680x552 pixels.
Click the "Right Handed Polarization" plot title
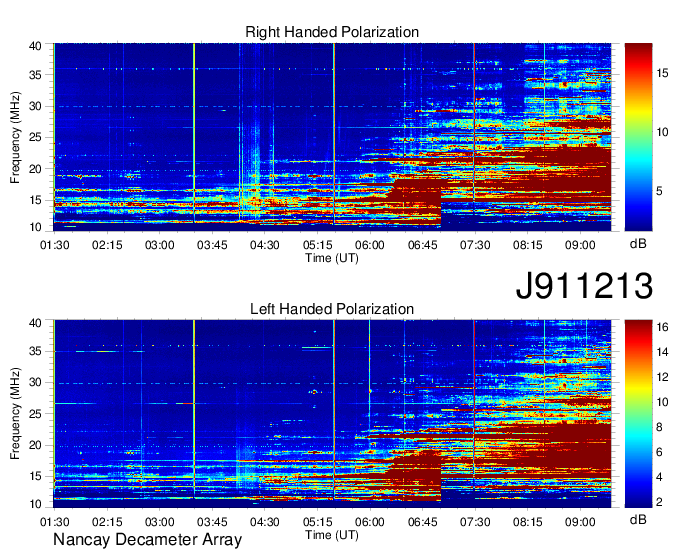pos(332,32)
